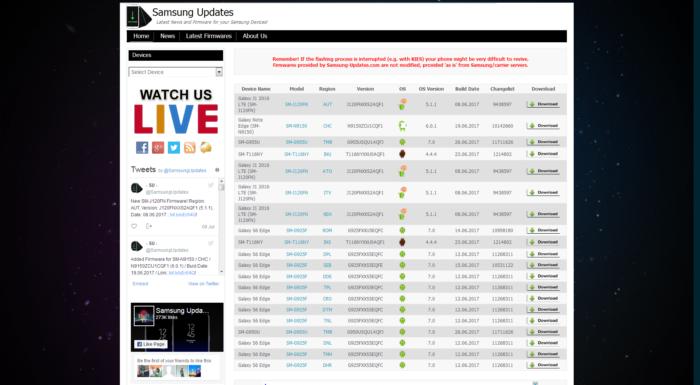Image resolution: width=700 pixels, height=385 pixels.
Task: Open the Twitter social icon
Action: (174, 147)
